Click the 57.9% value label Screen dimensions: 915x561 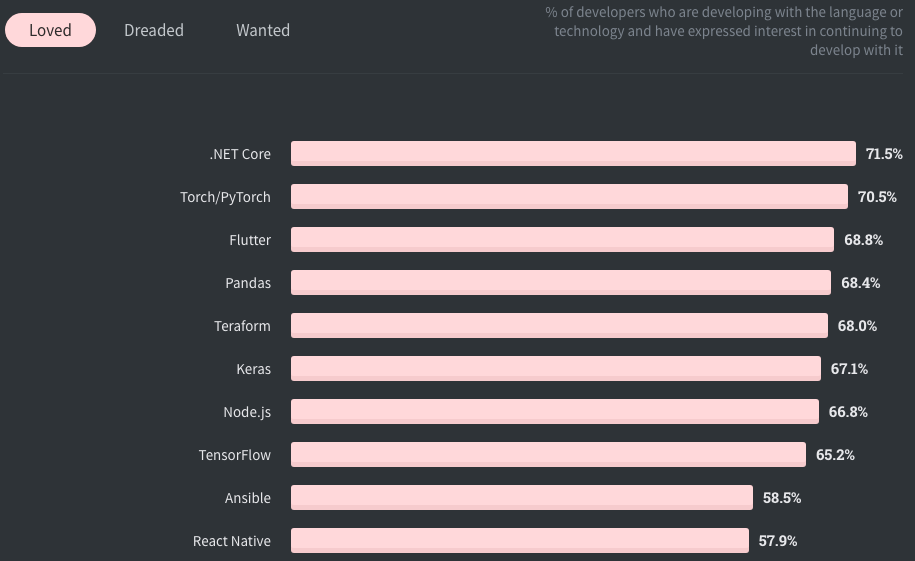778,541
